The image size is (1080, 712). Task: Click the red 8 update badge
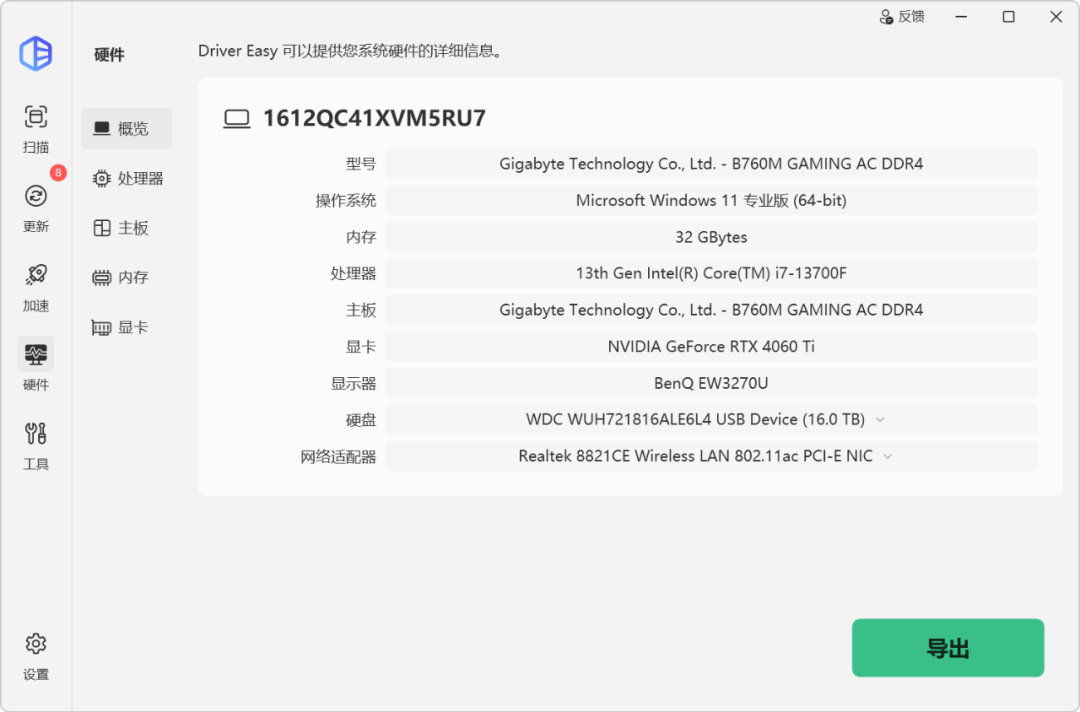coord(59,172)
